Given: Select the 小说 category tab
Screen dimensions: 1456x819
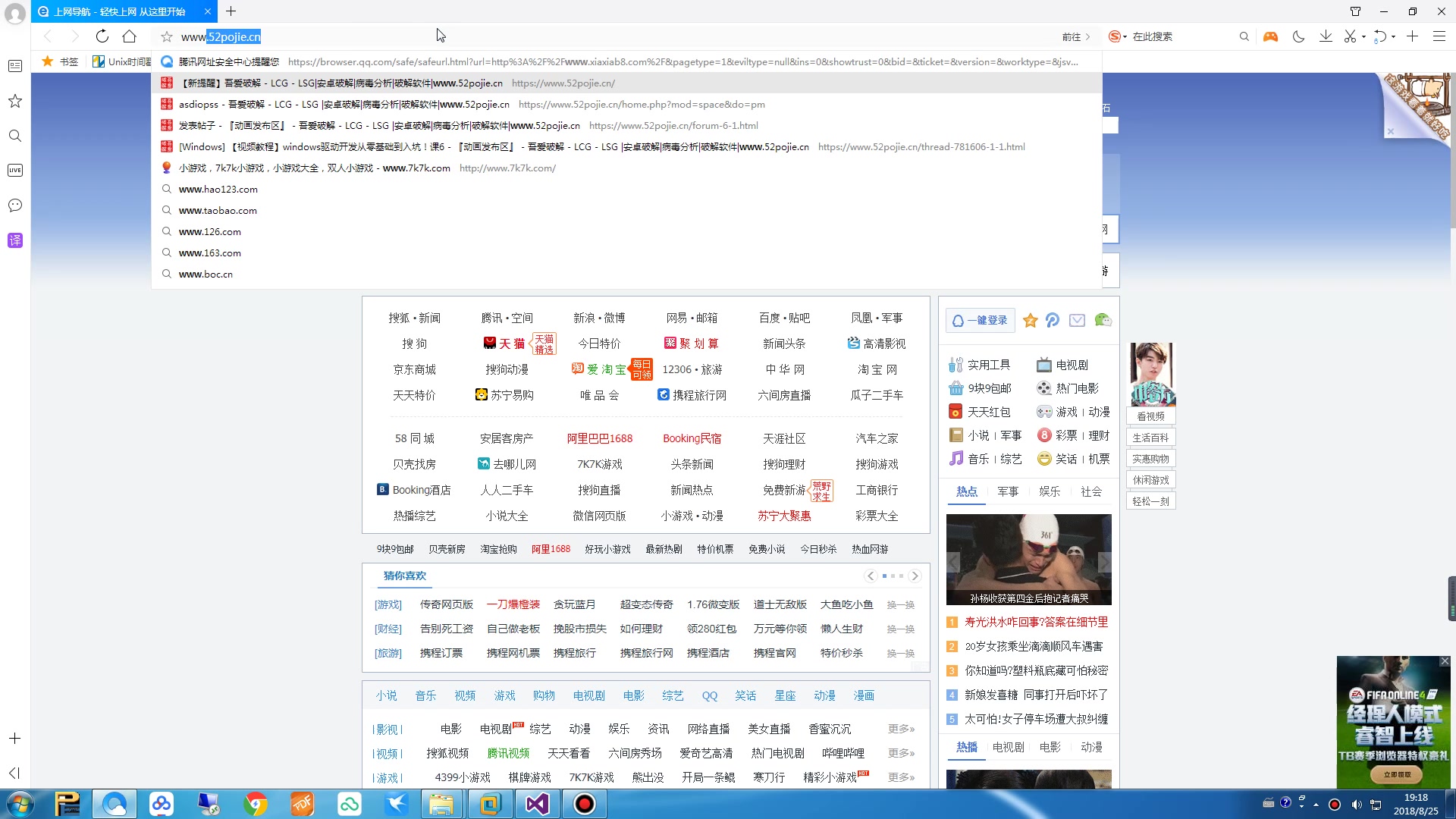Looking at the screenshot, I should (386, 695).
